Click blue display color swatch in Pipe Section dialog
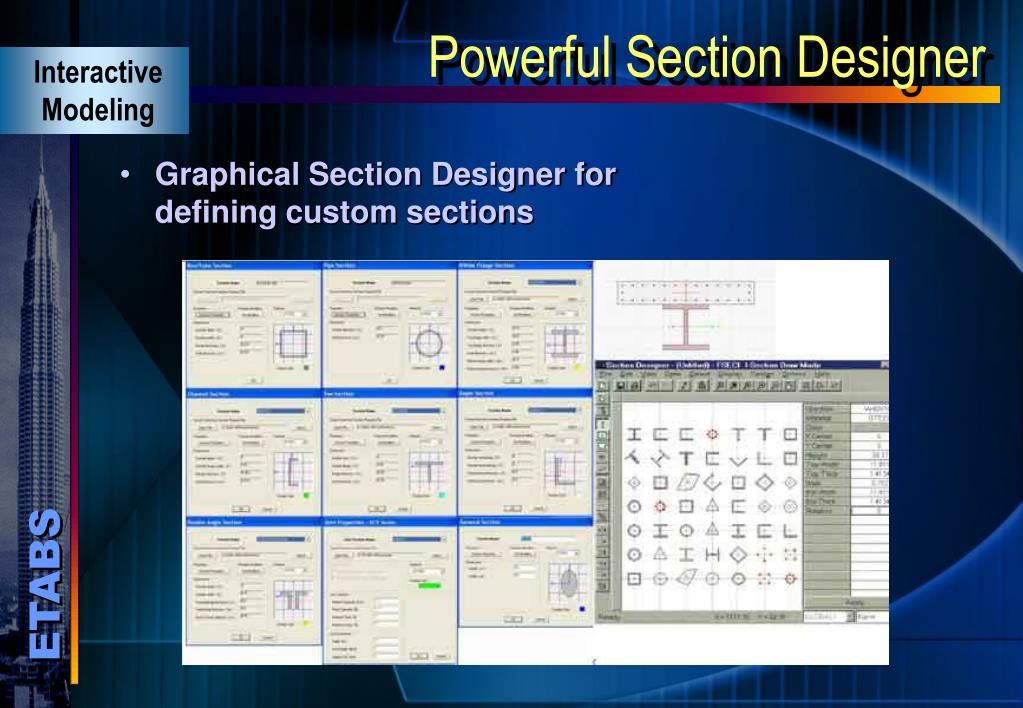This screenshot has width=1023, height=708. pyautogui.click(x=442, y=369)
